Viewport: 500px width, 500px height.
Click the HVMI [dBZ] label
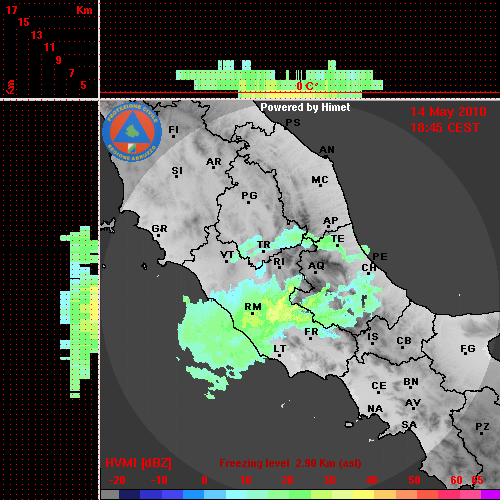(x=138, y=463)
